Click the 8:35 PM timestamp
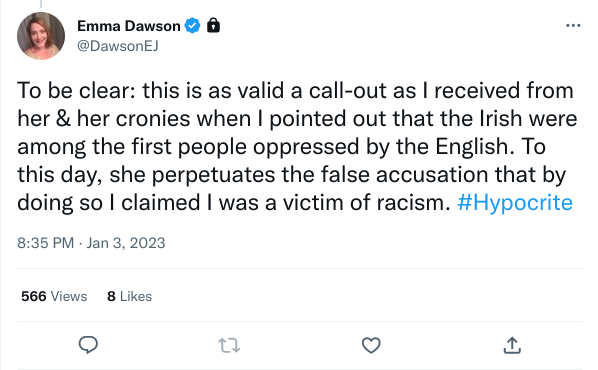Viewport: 598px width, 370px height. point(45,243)
